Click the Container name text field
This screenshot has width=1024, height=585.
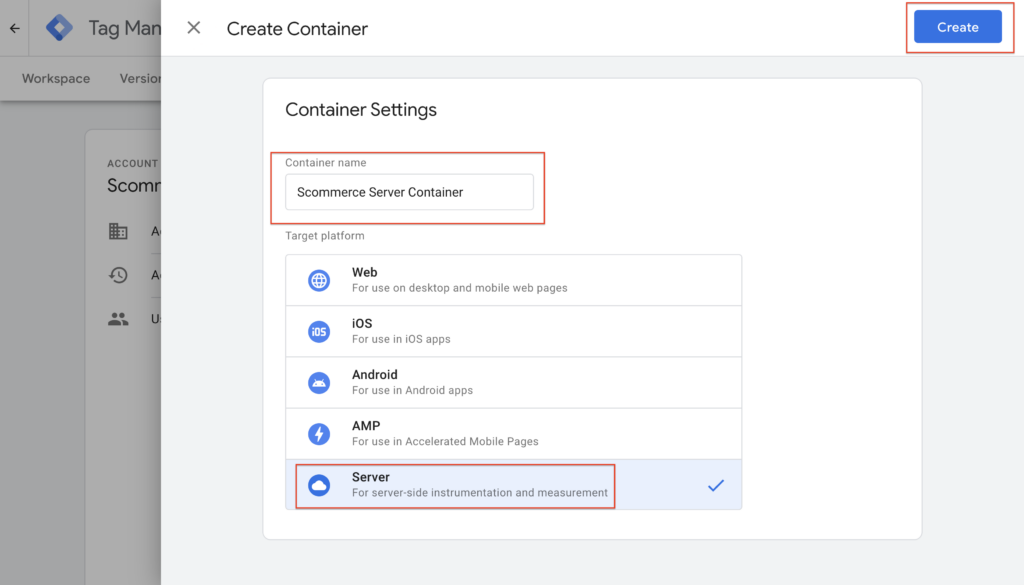(409, 192)
